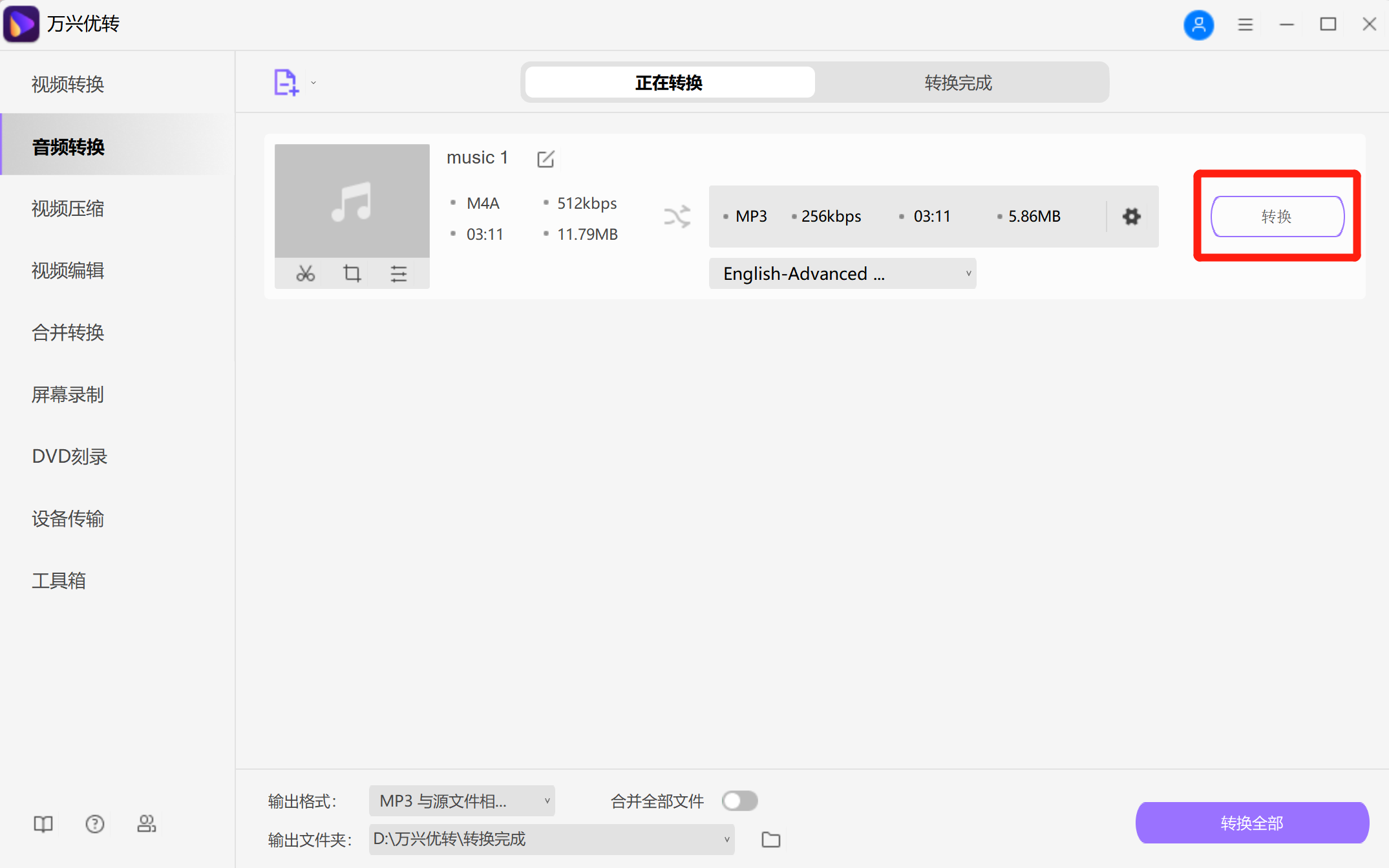The image size is (1389, 868).
Task: Open the user account icon in title bar
Action: click(1199, 25)
